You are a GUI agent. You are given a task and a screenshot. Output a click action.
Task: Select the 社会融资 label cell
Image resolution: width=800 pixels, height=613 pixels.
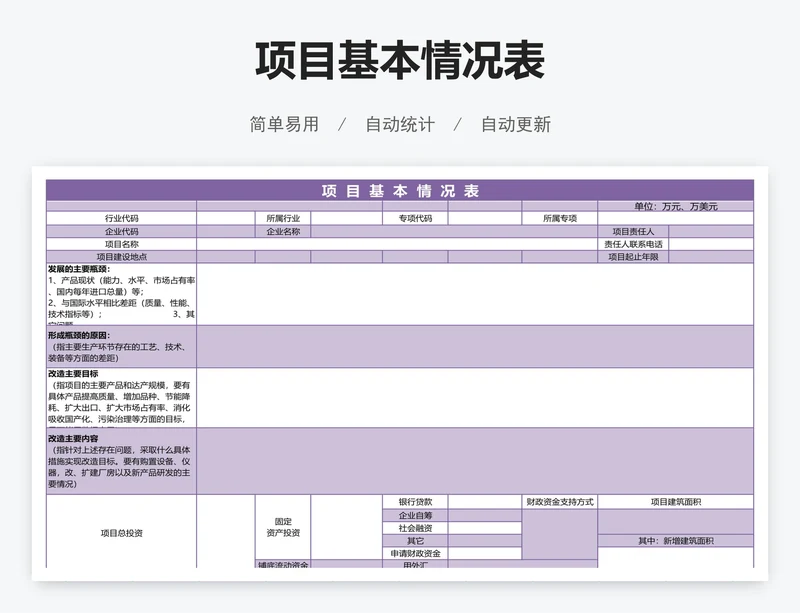(415, 528)
